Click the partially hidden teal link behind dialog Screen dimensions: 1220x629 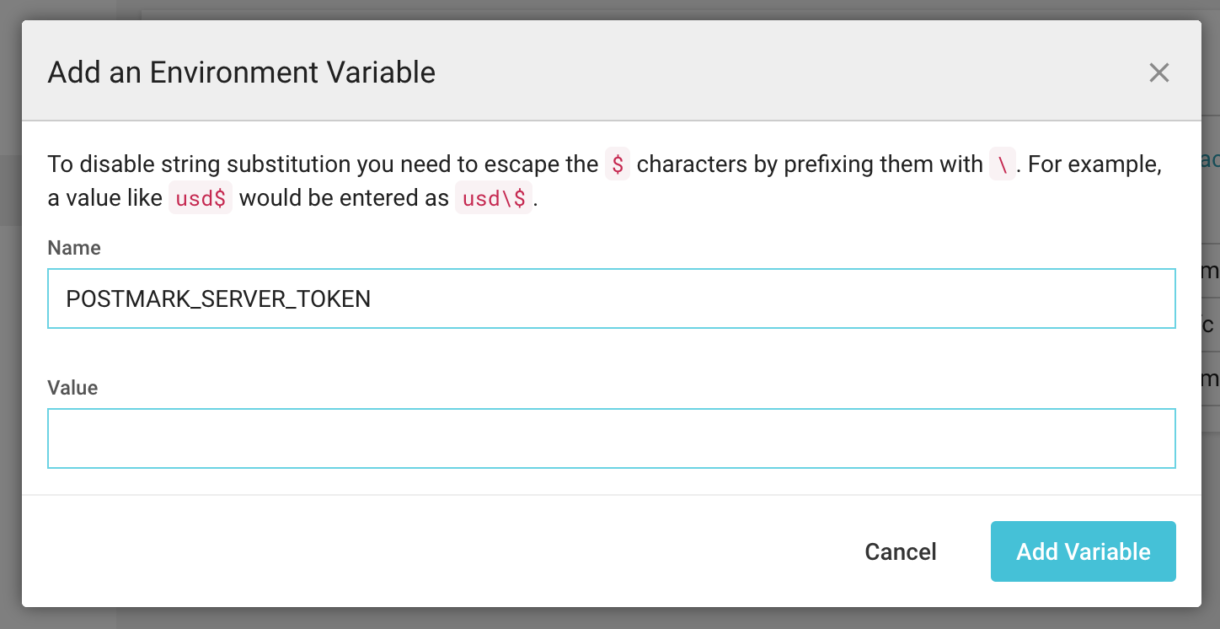[x=1209, y=160]
